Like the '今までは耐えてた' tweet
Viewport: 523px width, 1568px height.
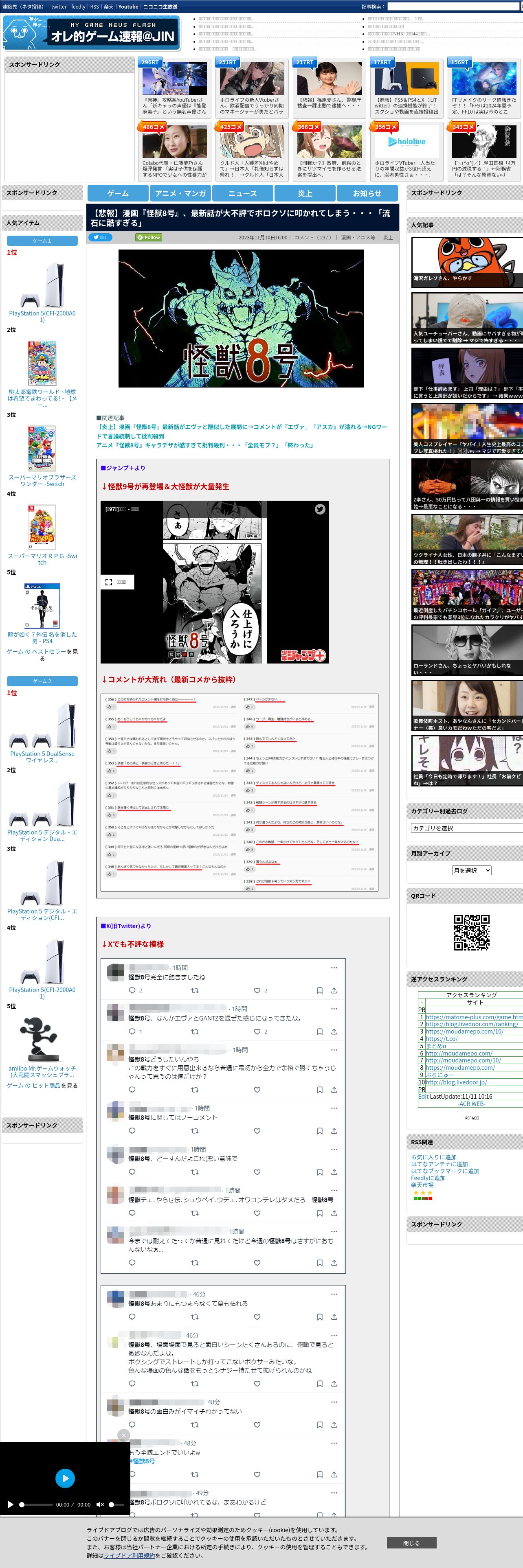coord(257,1262)
